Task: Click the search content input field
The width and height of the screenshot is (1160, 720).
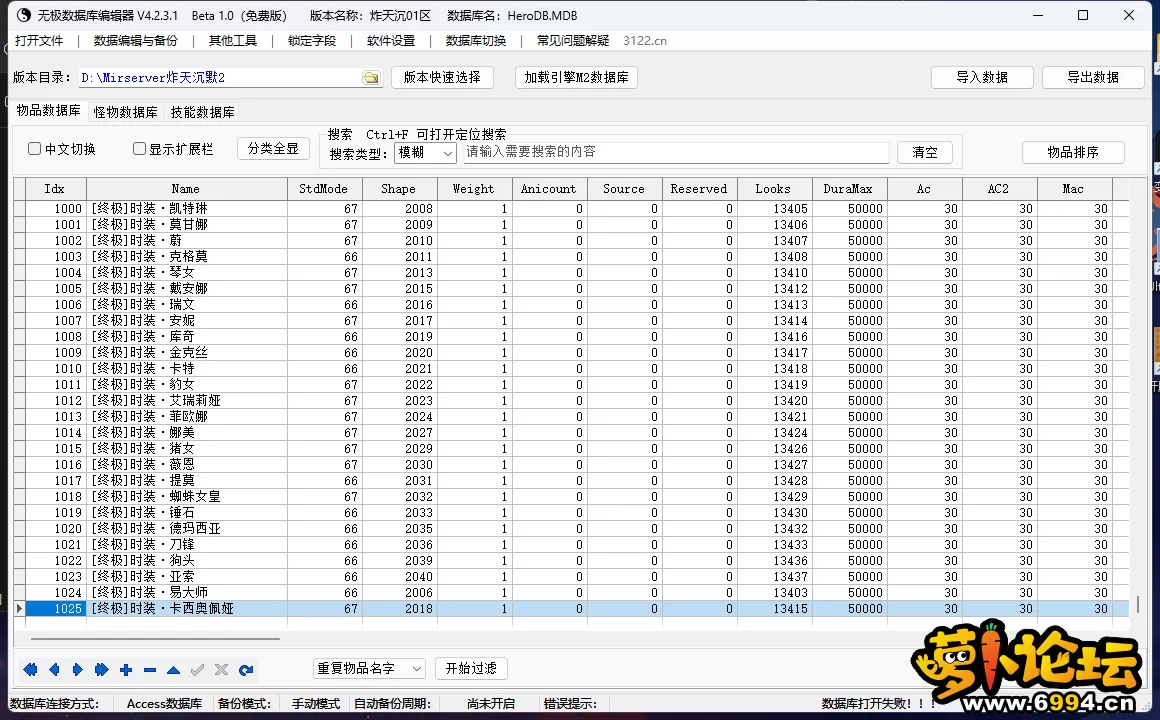Action: tap(675, 152)
